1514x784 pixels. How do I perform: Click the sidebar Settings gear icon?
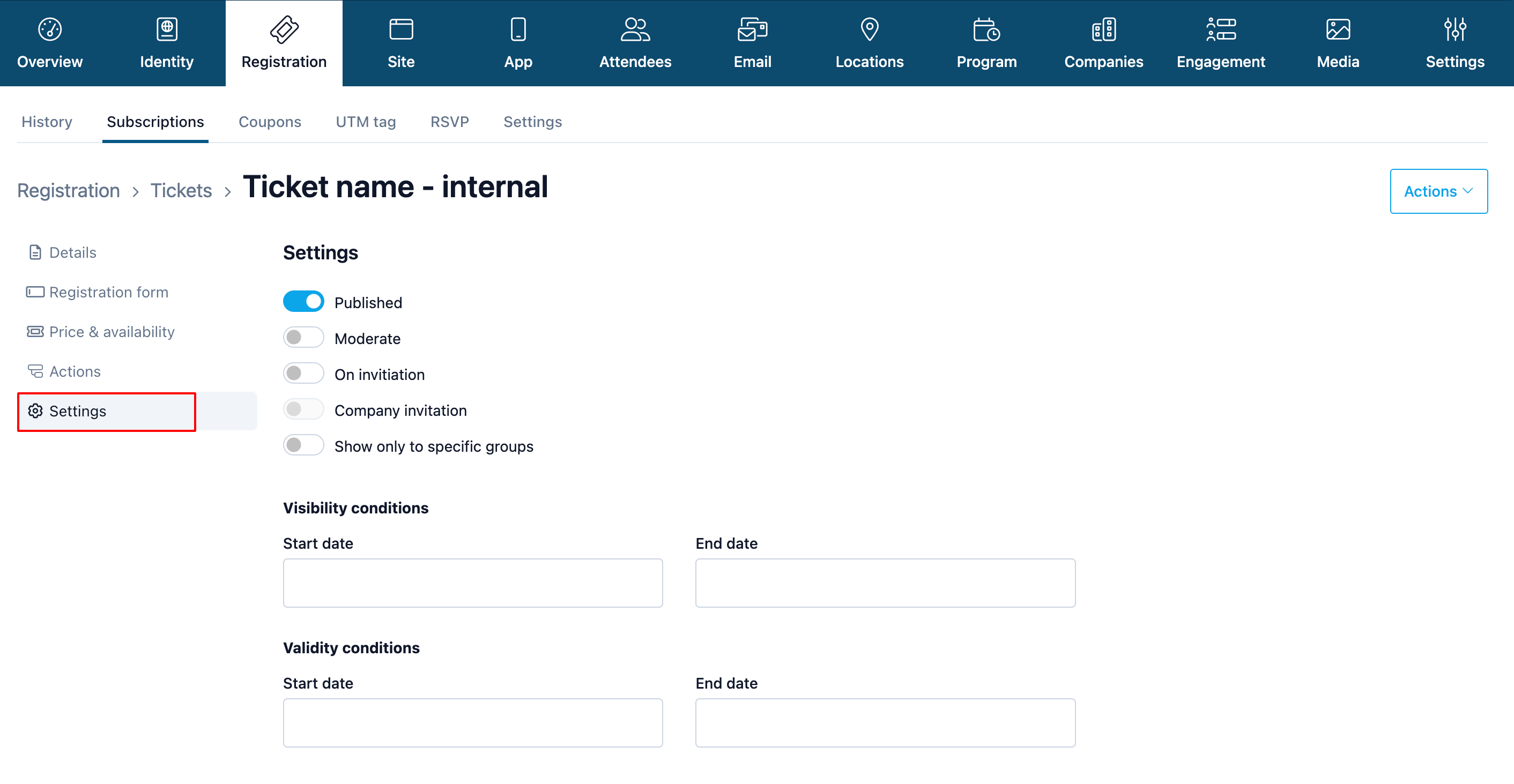35,411
